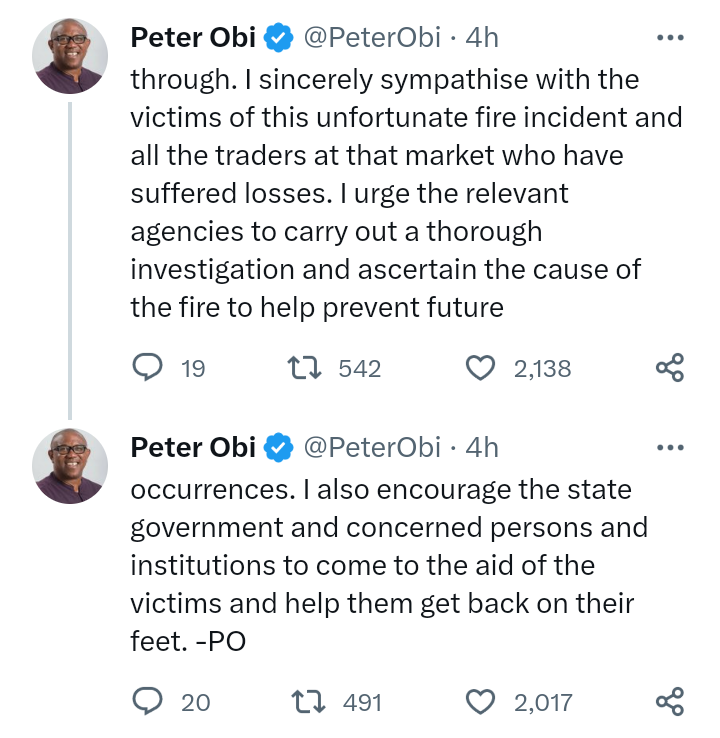
Task: Open Peter Obi name on first tweet
Action: [x=193, y=38]
